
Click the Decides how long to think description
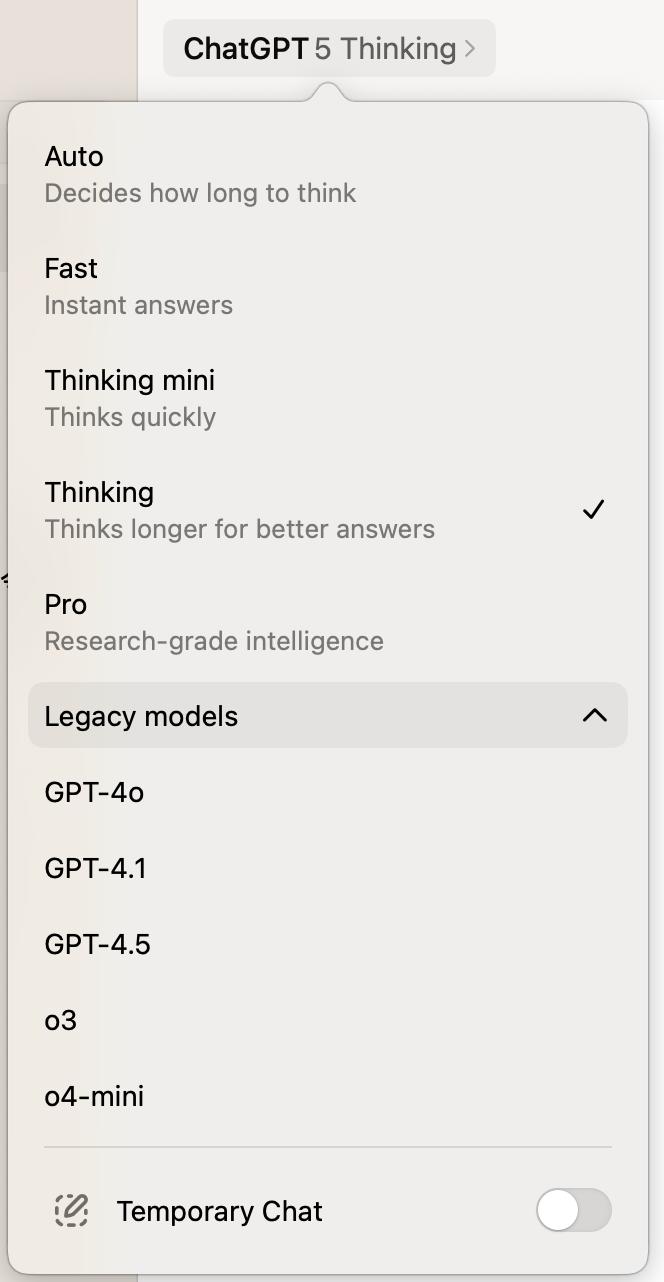(200, 193)
